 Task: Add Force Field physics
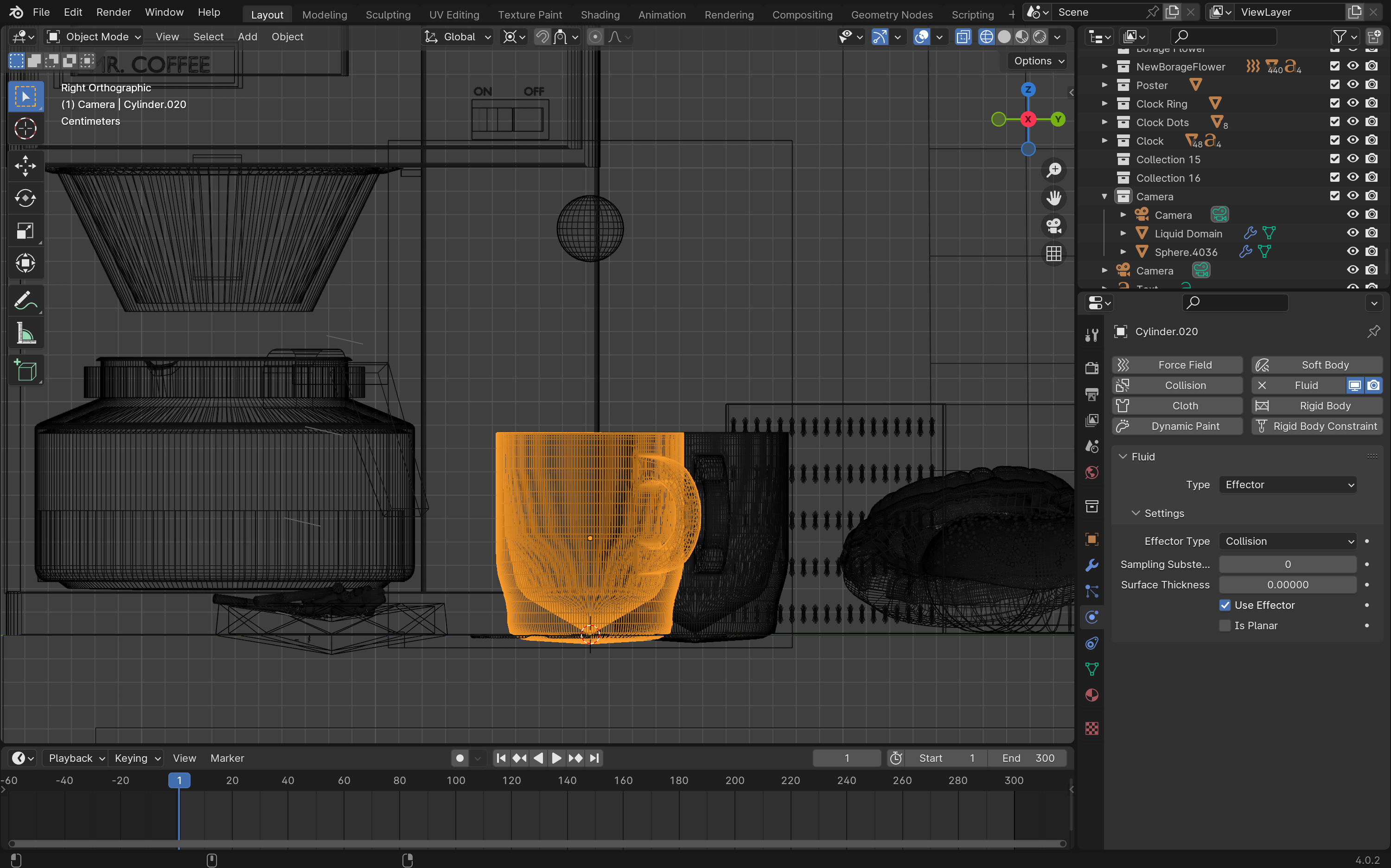click(x=1177, y=364)
